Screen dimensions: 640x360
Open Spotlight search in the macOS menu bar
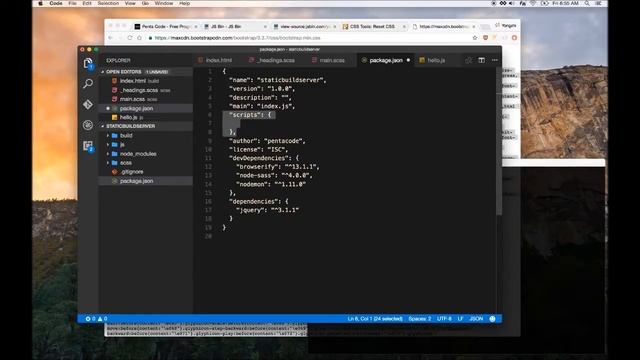(x=587, y=3)
